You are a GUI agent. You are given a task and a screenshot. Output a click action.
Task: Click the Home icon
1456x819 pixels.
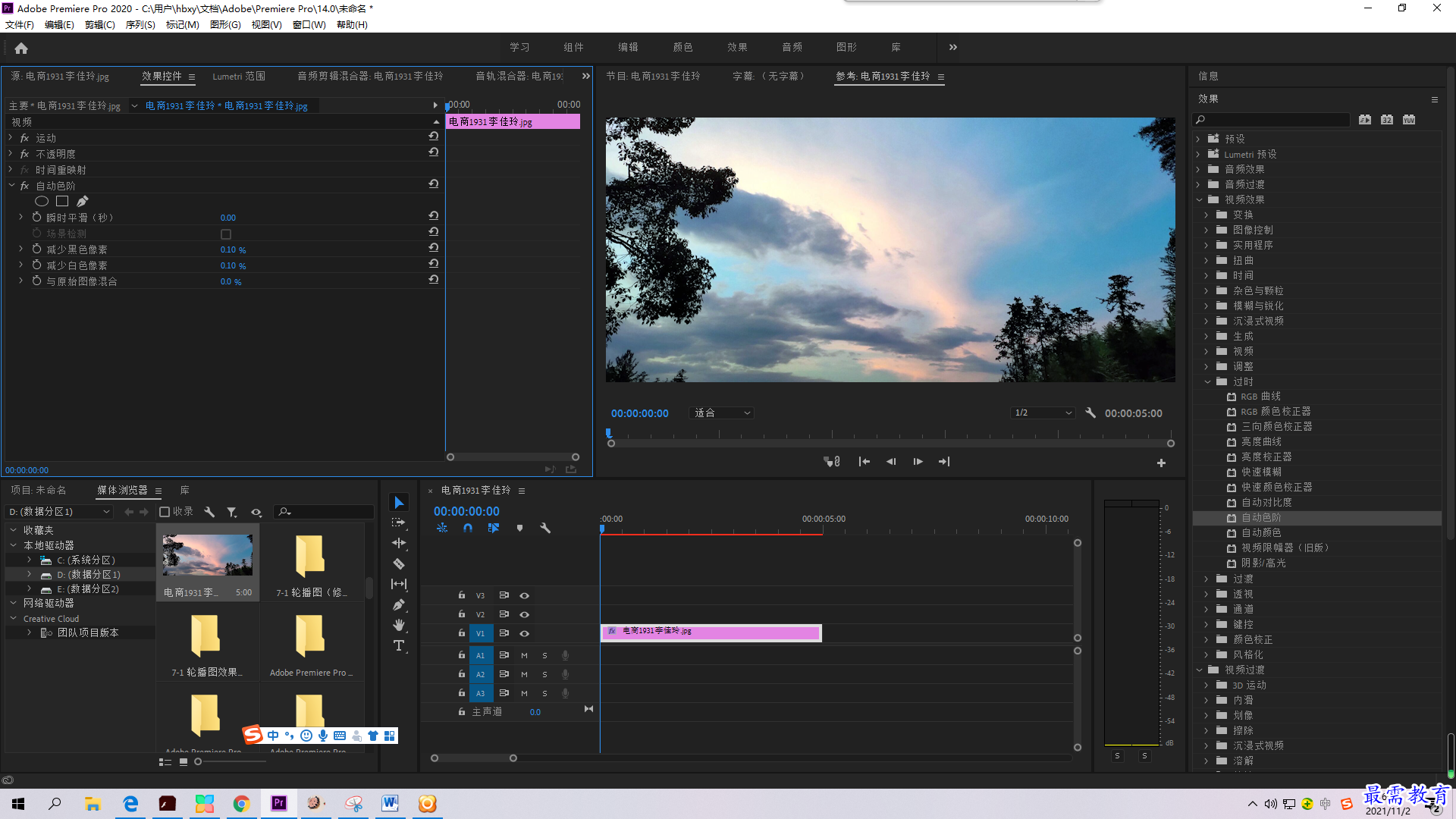pos(21,48)
